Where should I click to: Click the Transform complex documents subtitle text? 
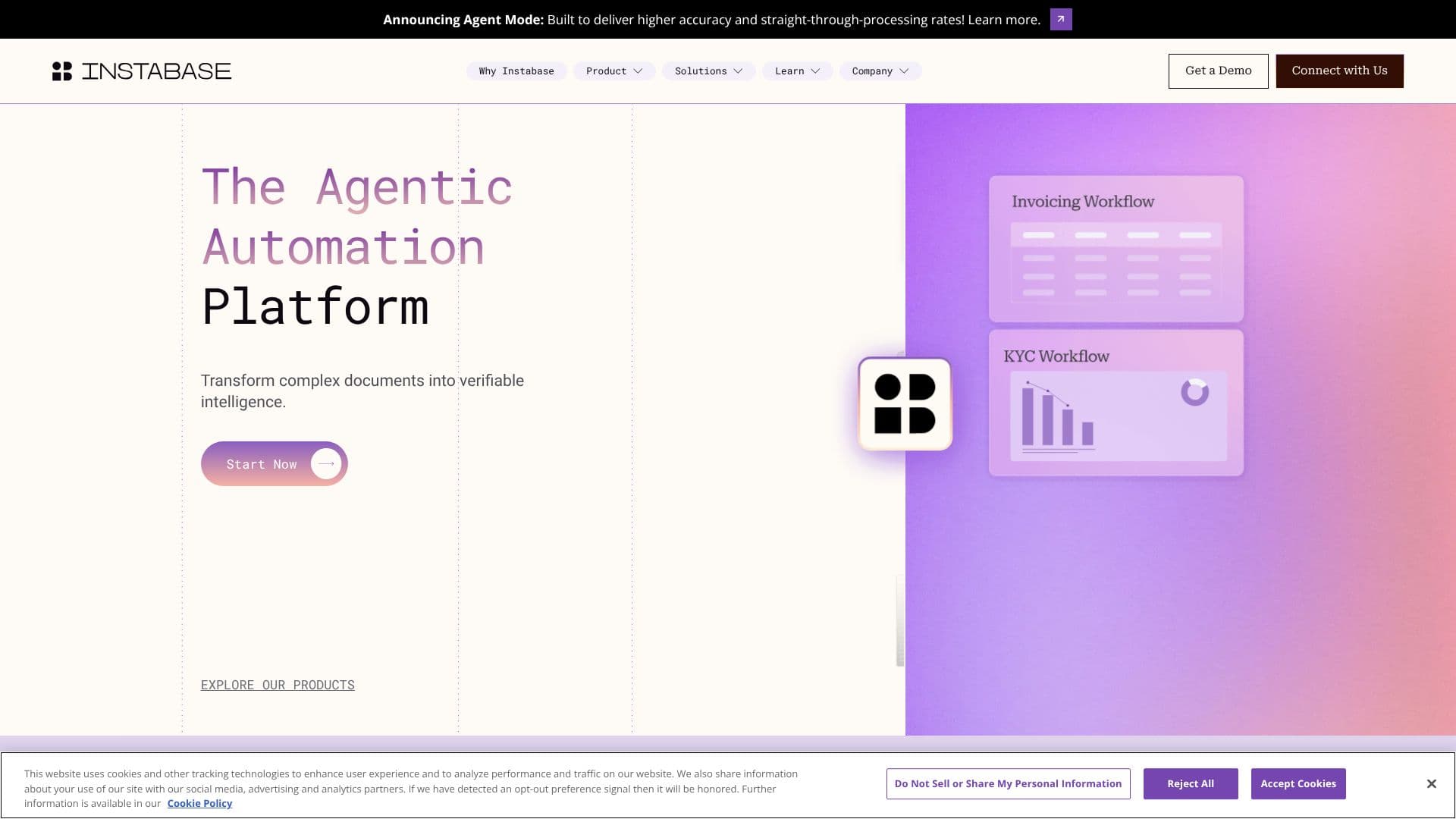[362, 391]
